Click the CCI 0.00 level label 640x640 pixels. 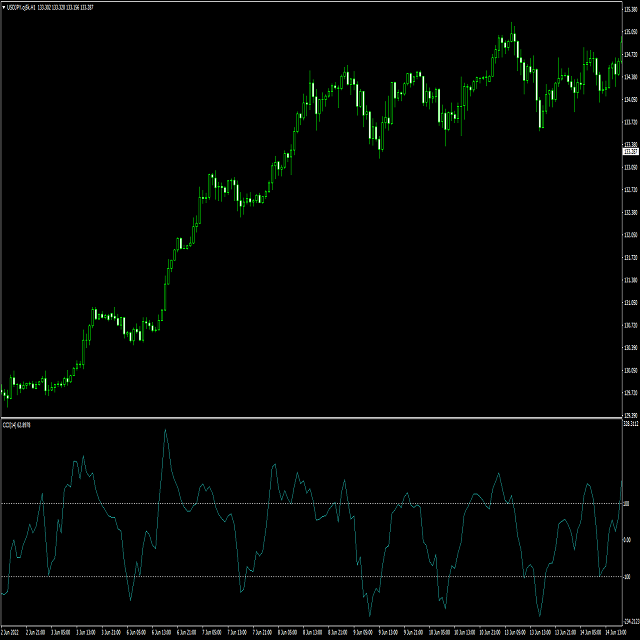click(x=627, y=540)
